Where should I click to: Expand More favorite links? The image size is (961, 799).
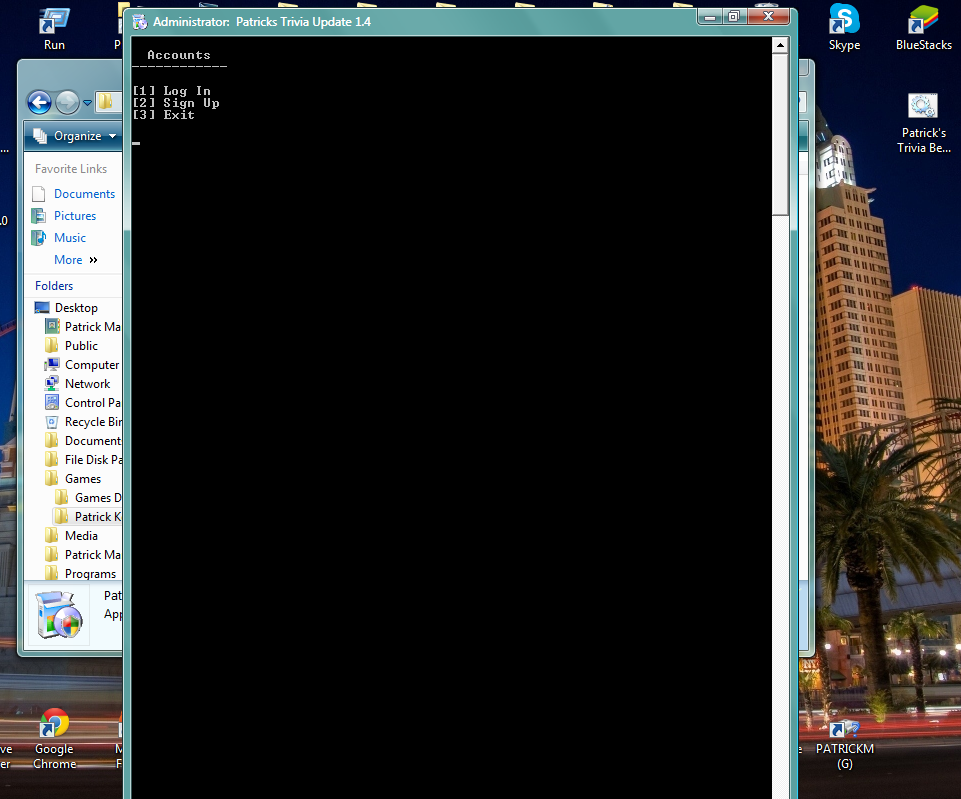click(x=75, y=260)
